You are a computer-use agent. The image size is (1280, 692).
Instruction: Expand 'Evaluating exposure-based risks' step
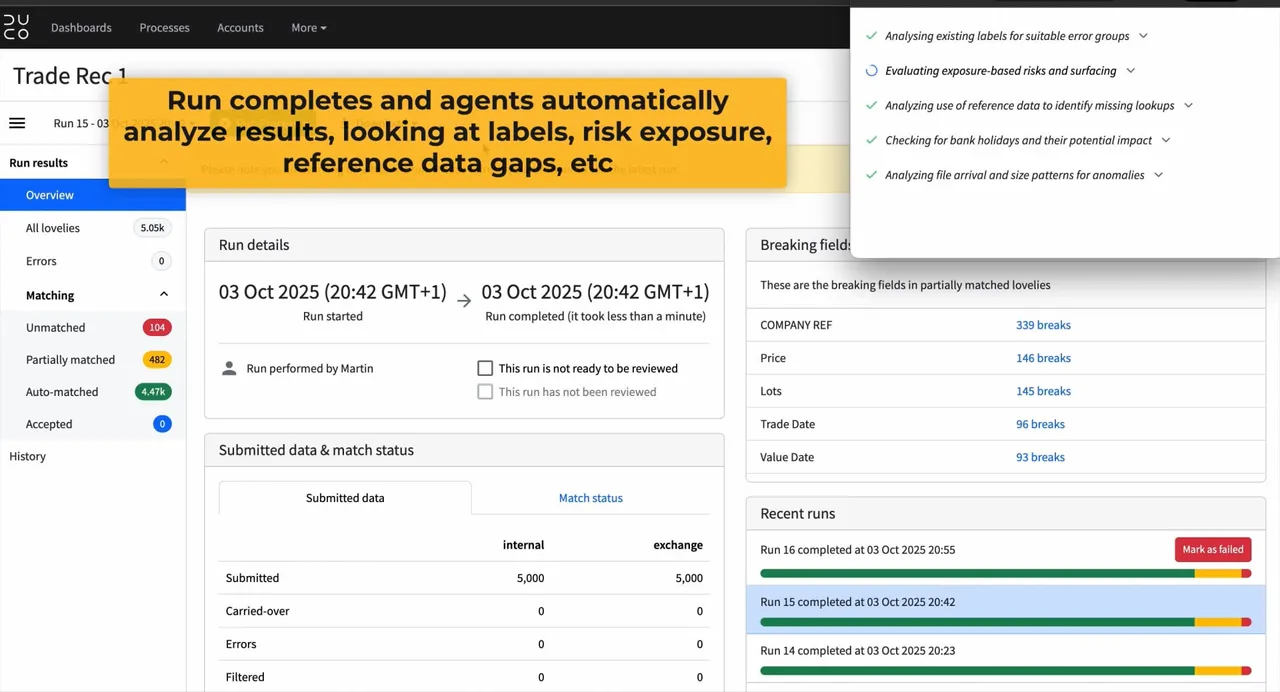tap(1131, 71)
